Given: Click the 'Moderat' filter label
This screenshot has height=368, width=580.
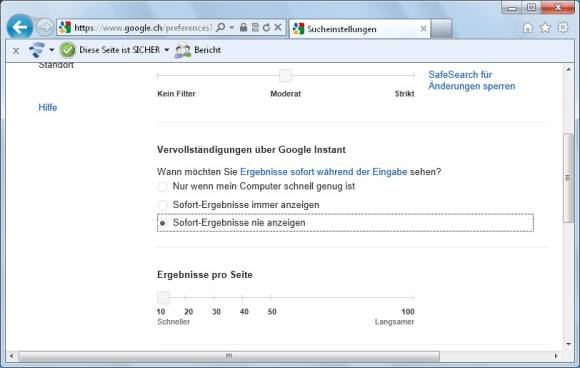Looking at the screenshot, I should click(x=285, y=94).
